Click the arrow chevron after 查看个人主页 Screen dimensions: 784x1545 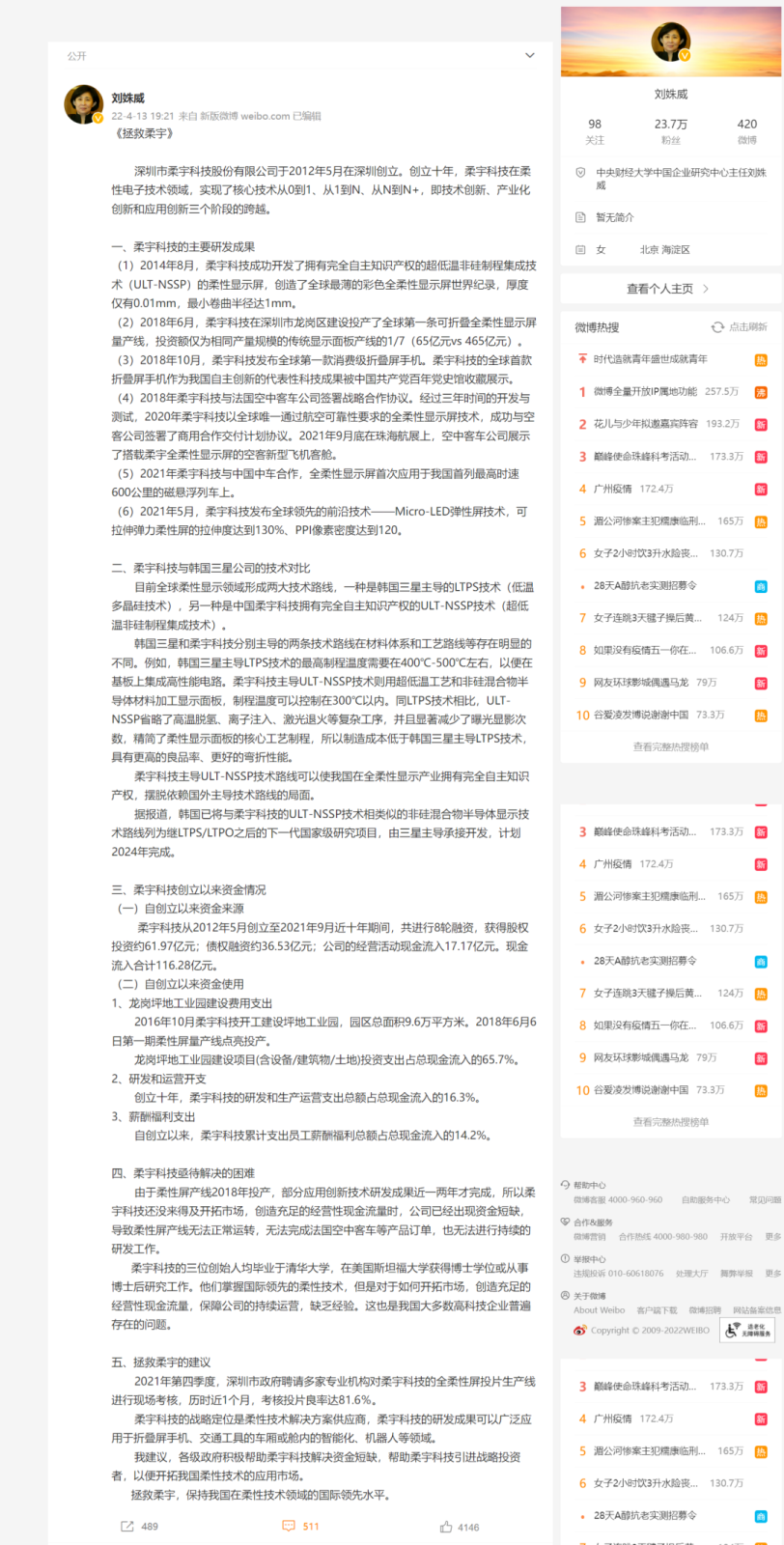tap(706, 289)
